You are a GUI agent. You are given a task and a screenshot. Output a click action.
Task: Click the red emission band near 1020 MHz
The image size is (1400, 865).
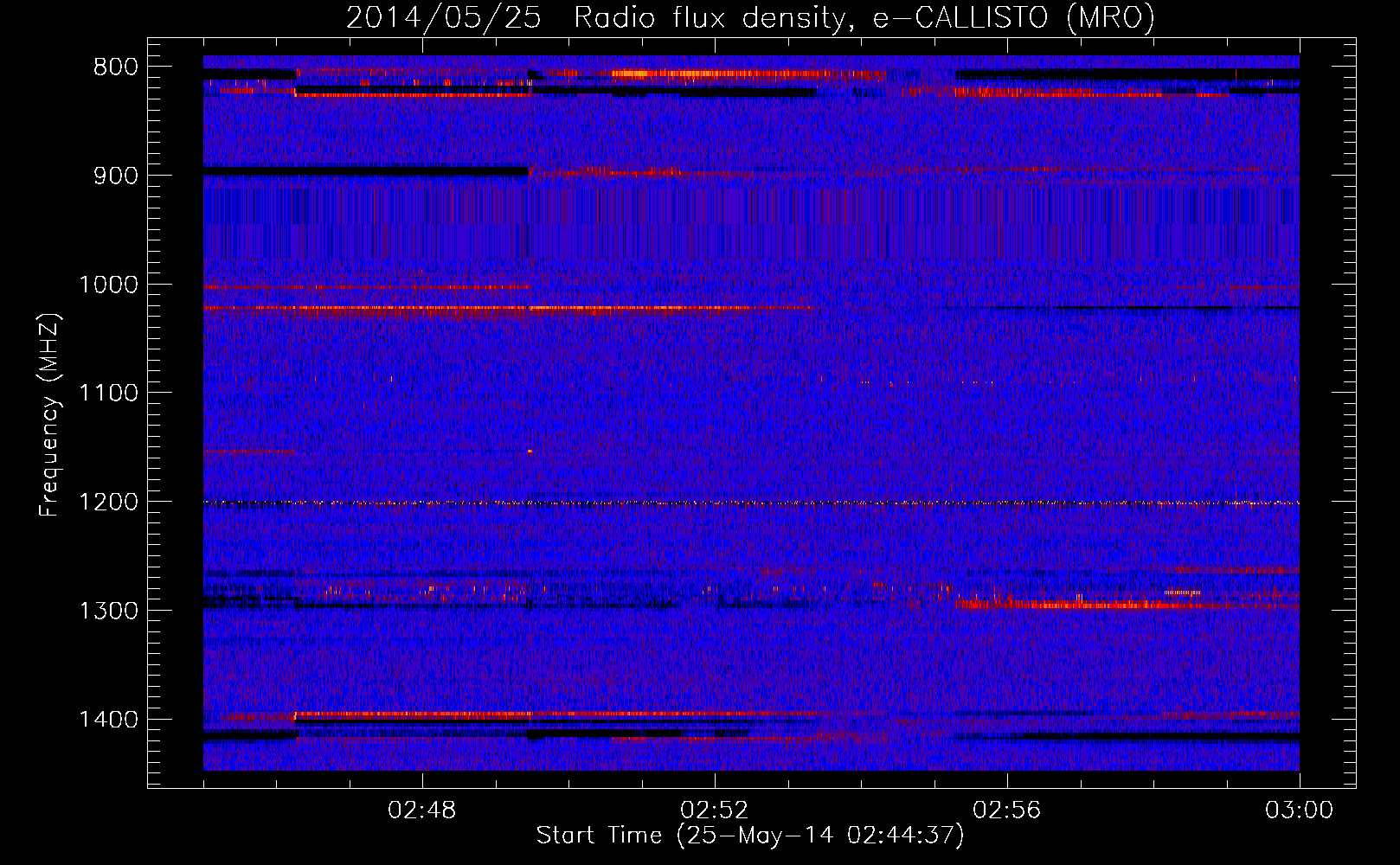509,308
